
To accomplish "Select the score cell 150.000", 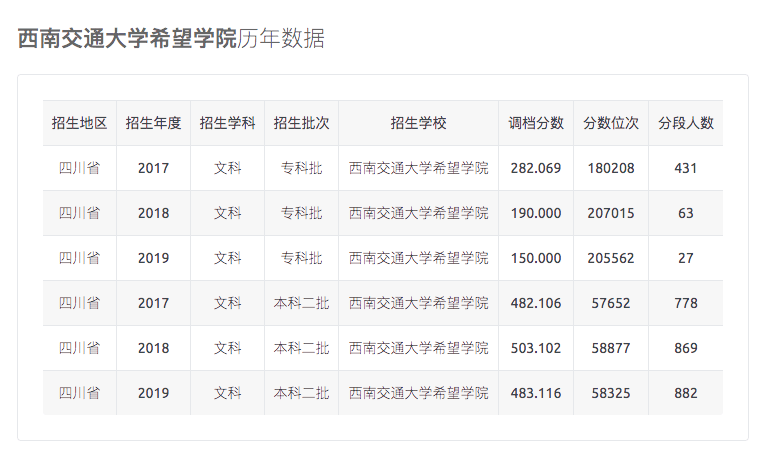I will [536, 258].
